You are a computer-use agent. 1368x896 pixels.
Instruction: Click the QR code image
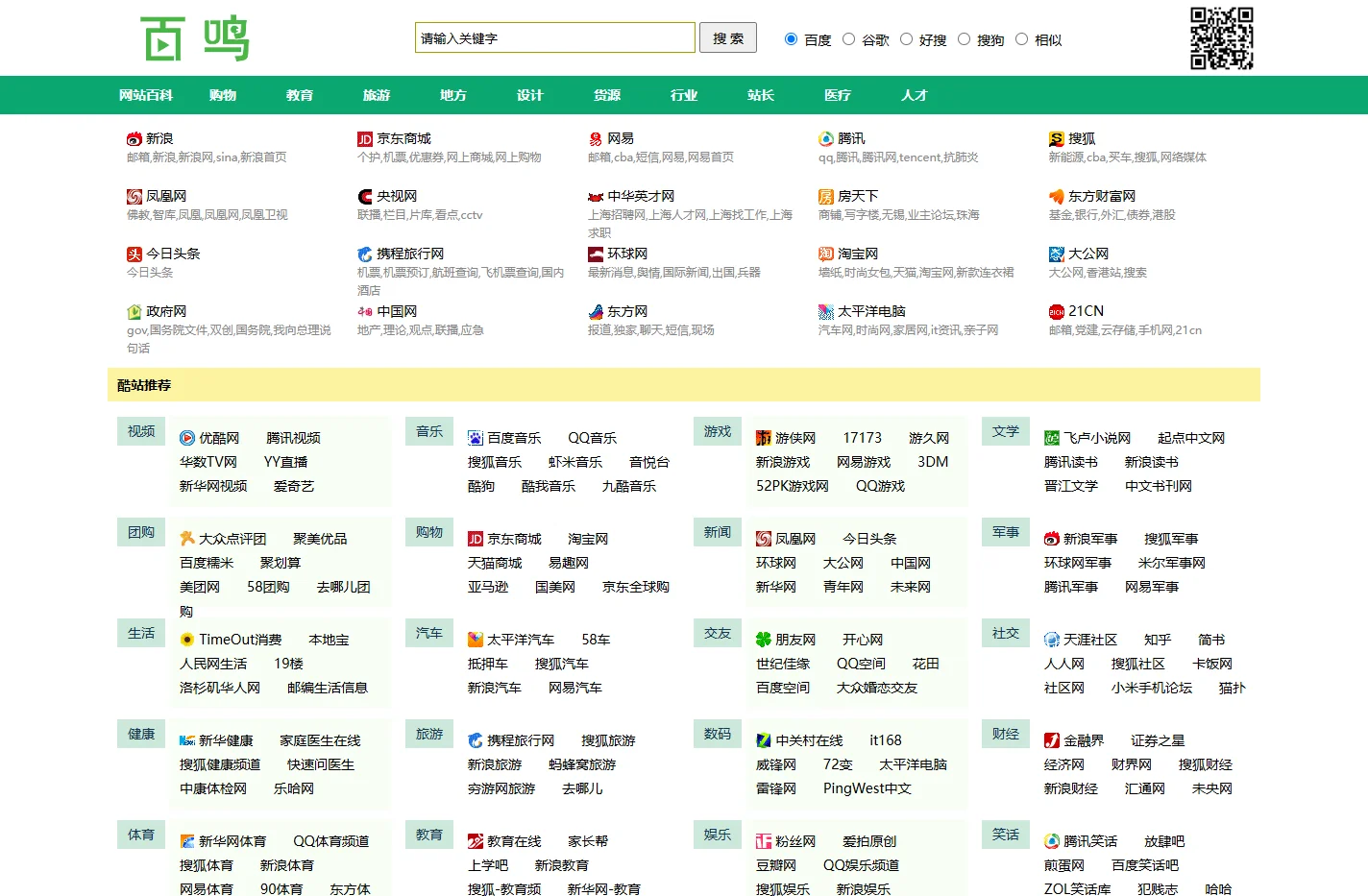(1222, 38)
